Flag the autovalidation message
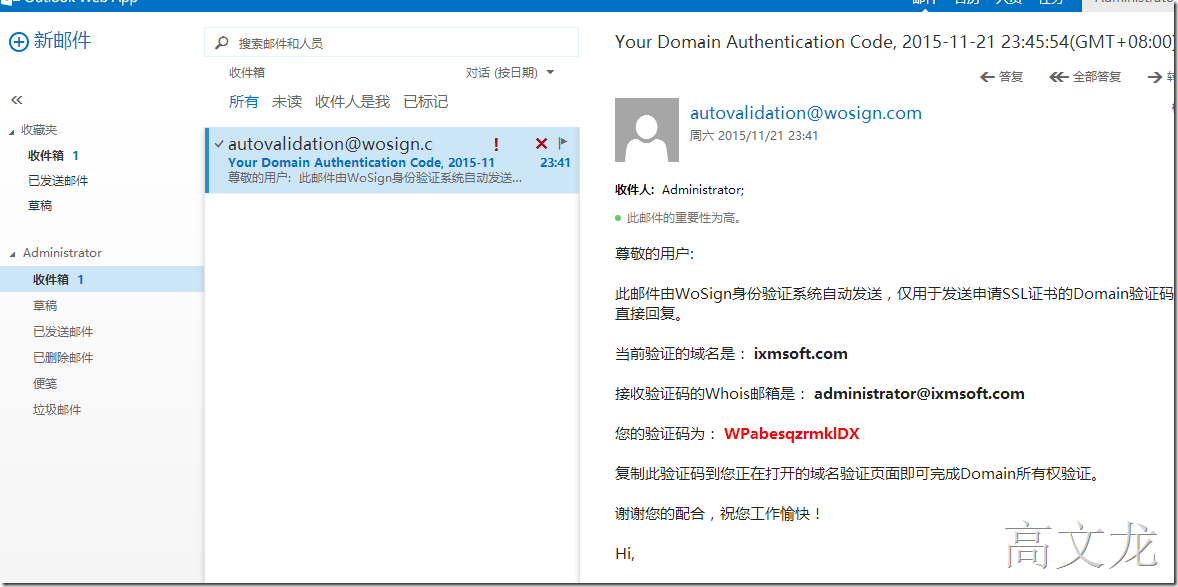The height and width of the screenshot is (587, 1178). click(x=563, y=143)
